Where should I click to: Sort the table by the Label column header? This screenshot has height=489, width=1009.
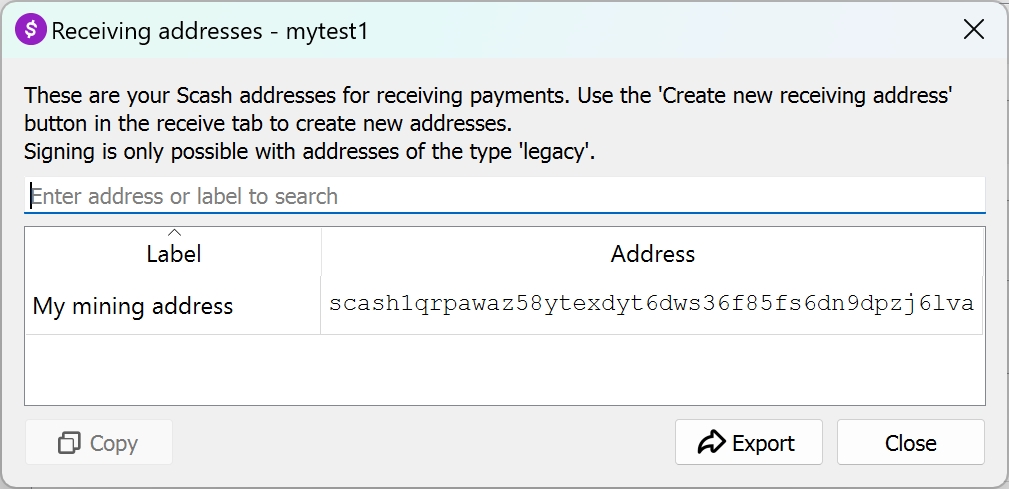pos(173,253)
